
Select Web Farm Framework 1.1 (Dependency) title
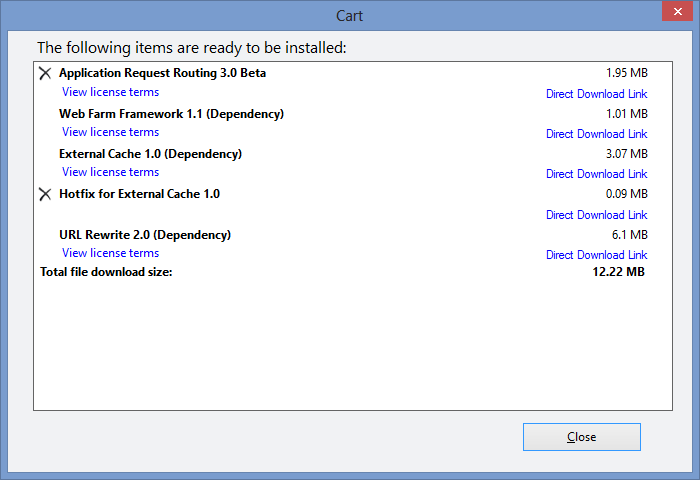click(171, 114)
